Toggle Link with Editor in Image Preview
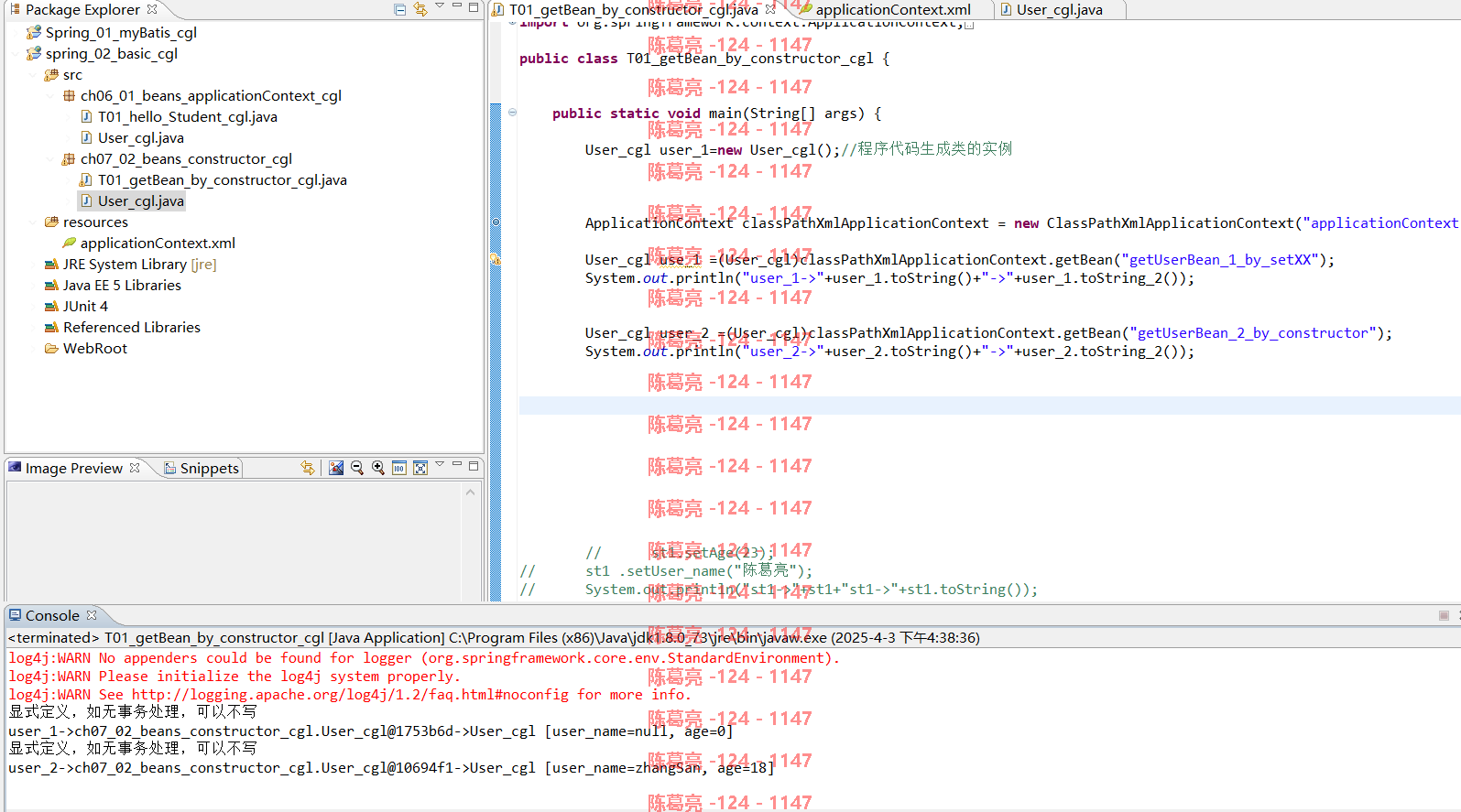Screen dimensions: 1461x812 (x=308, y=468)
